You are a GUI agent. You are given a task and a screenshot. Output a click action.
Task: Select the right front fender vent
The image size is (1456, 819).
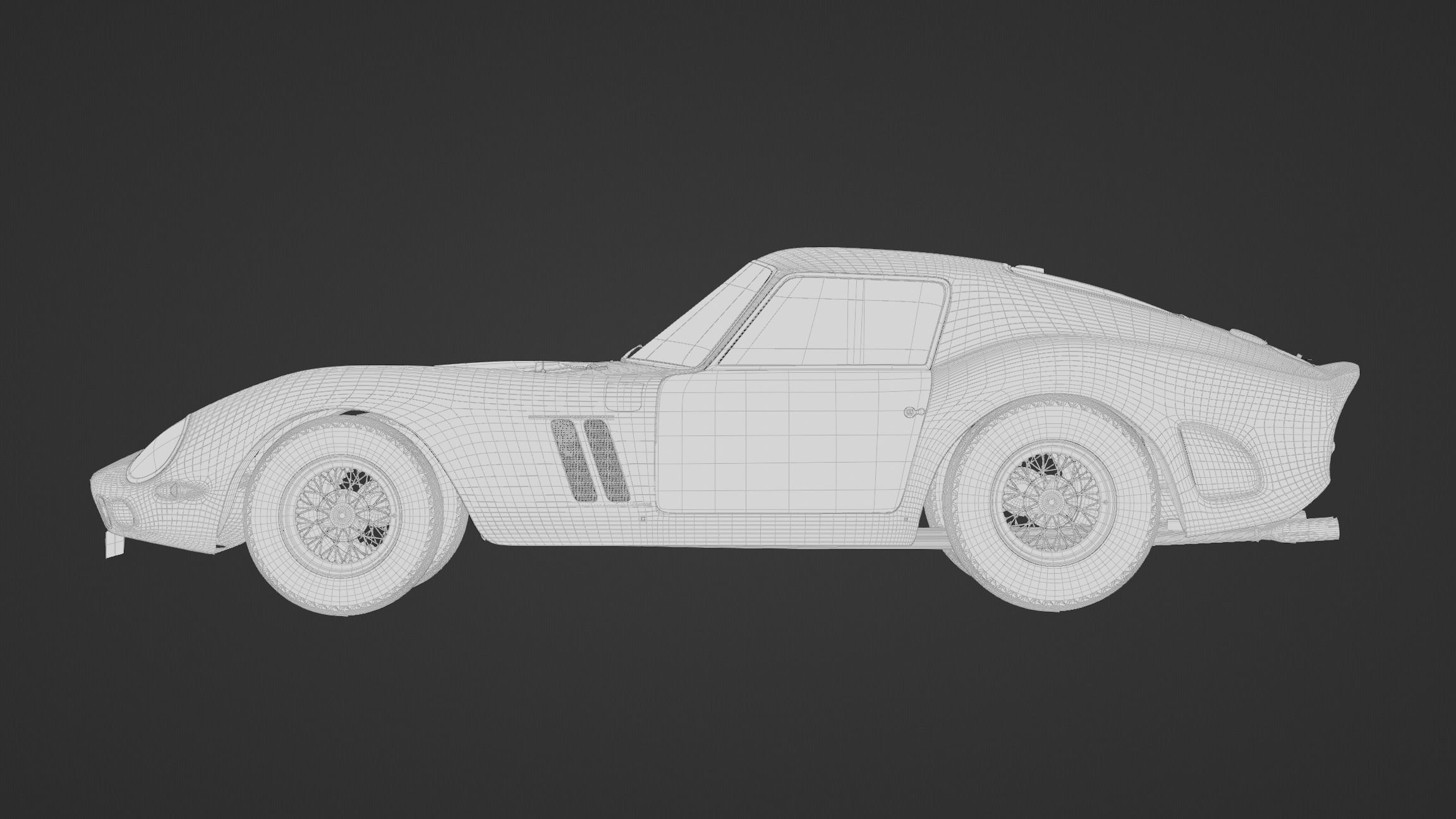tap(608, 459)
